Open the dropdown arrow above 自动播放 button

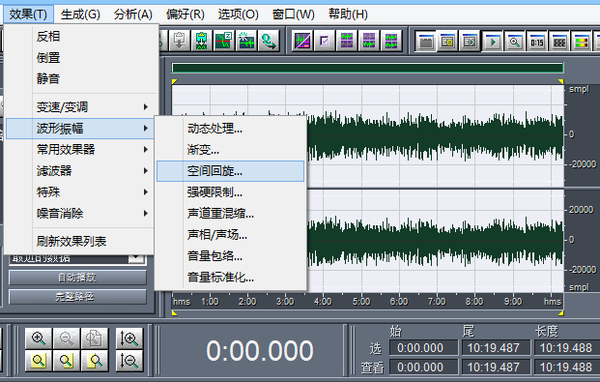tap(136, 258)
